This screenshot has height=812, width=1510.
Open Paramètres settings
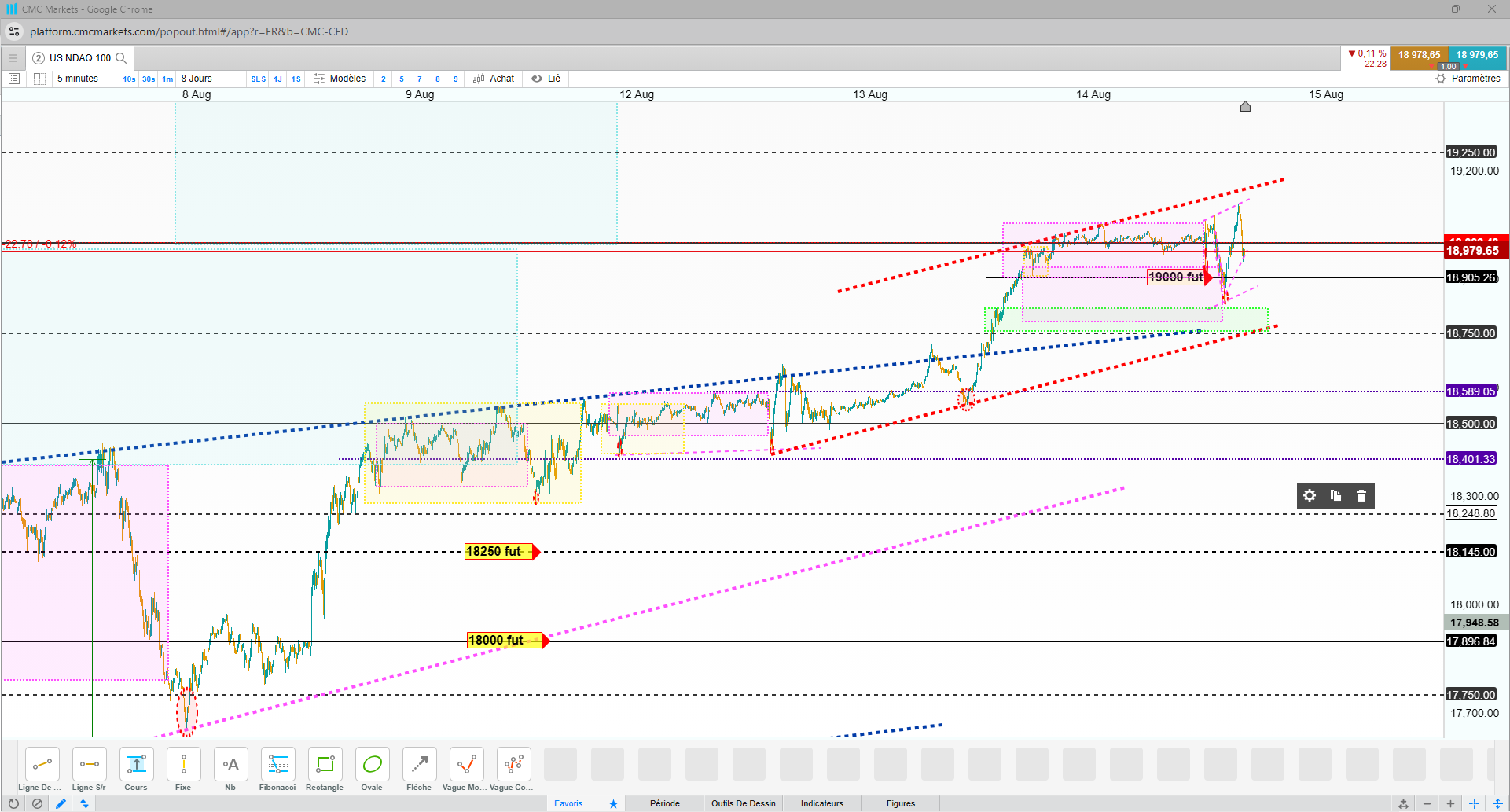pos(1468,79)
